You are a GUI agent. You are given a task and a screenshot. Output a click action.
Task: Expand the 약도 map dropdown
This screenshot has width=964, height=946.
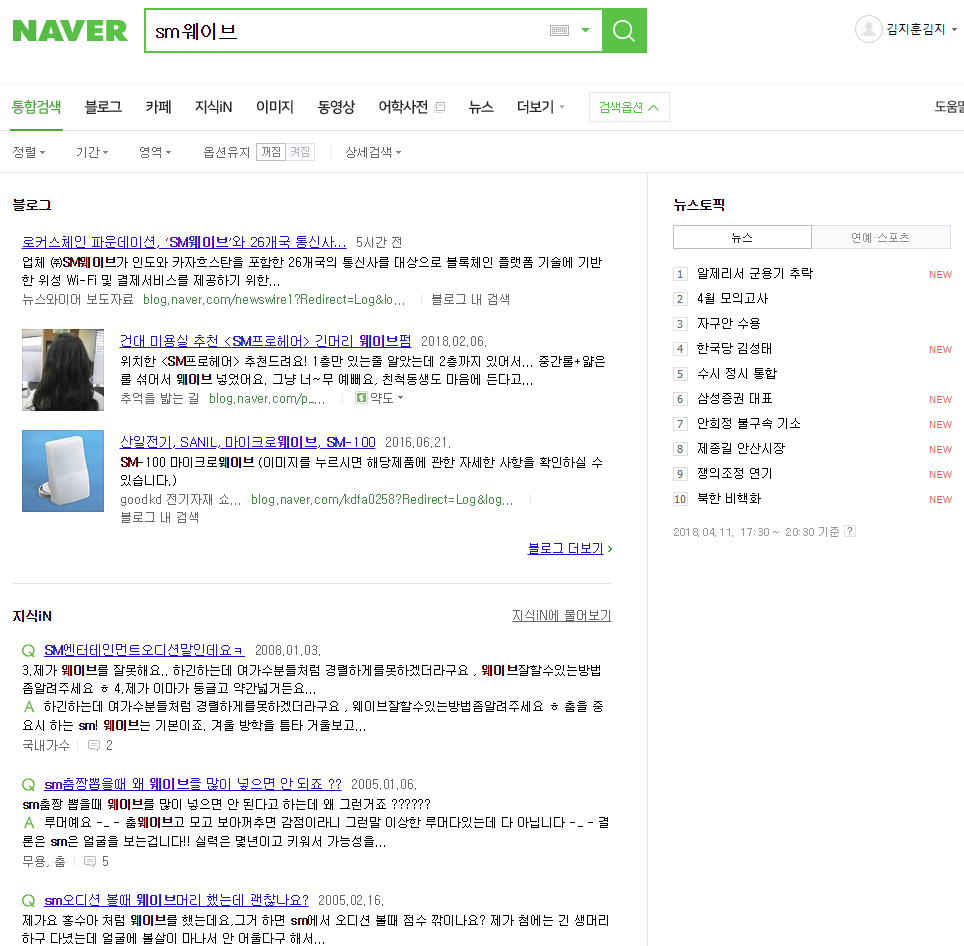point(387,398)
